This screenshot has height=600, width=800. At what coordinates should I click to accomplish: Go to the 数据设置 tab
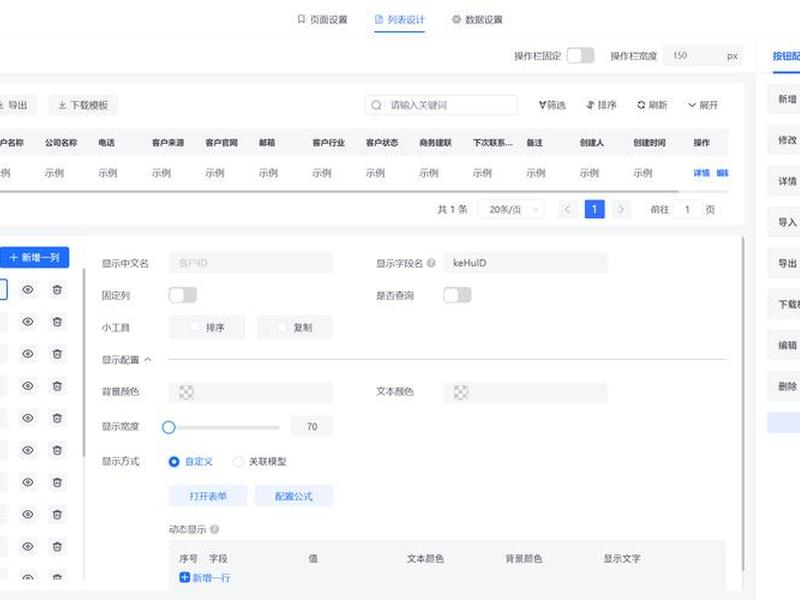(478, 19)
